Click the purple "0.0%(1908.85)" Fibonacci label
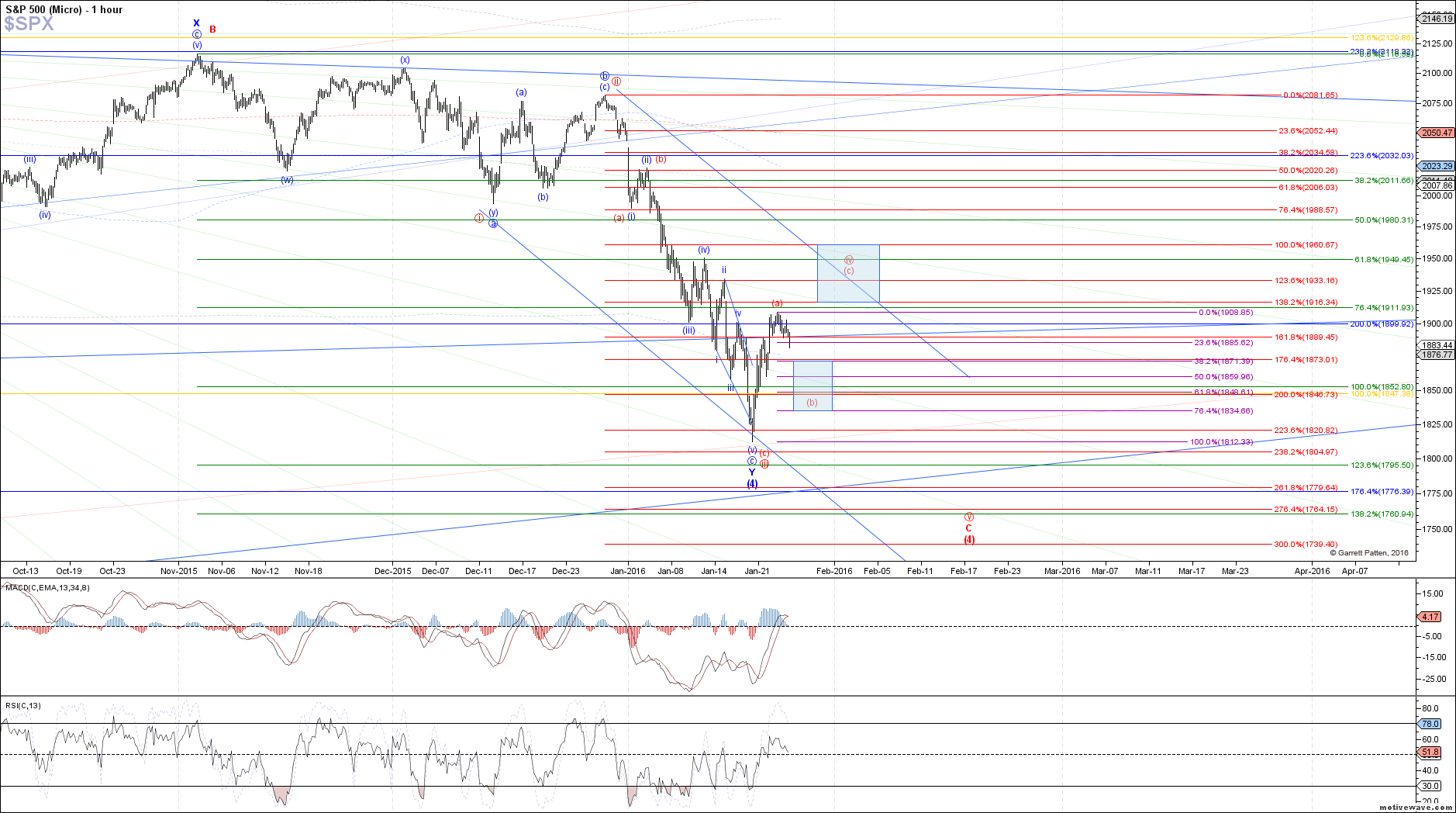 coord(1226,313)
